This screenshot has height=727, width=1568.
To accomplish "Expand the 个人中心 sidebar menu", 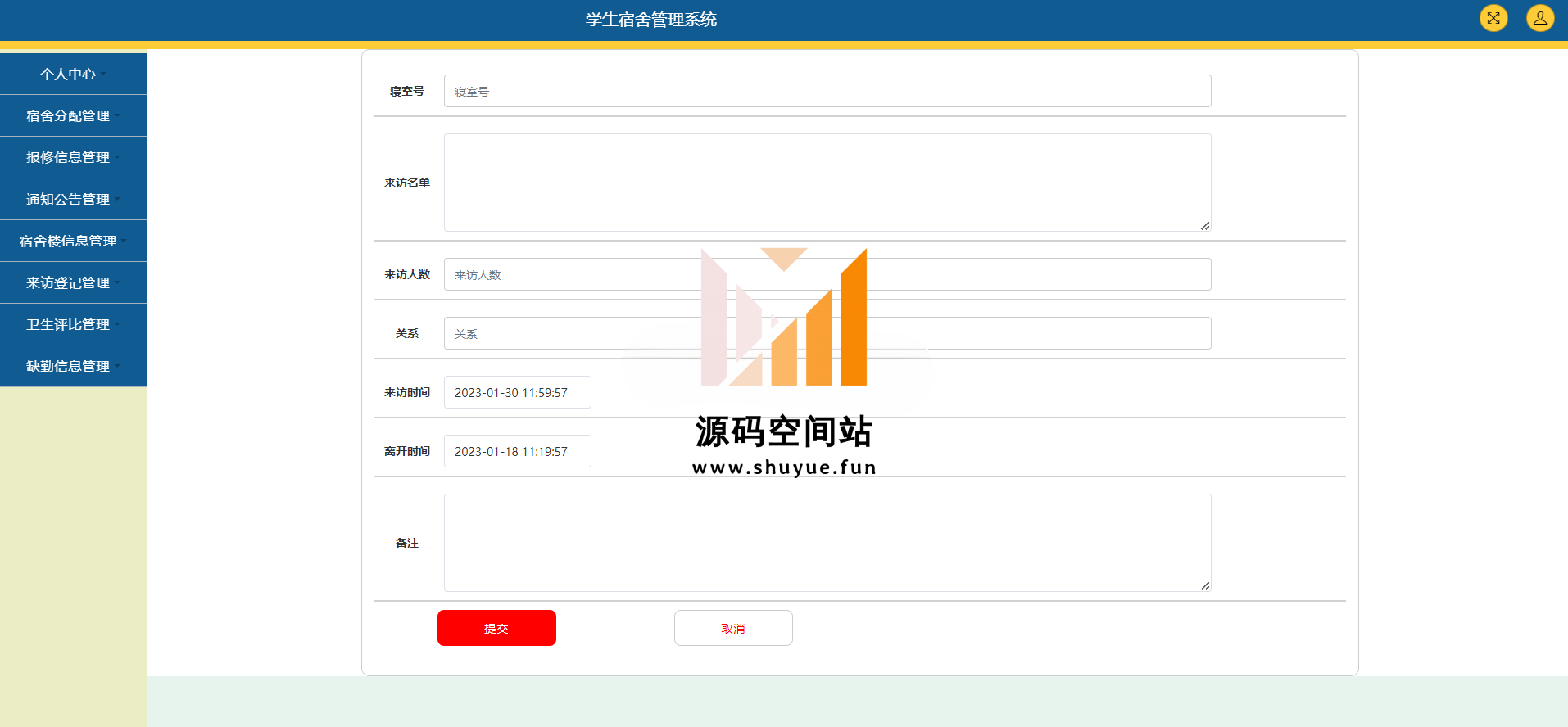I will 73,74.
